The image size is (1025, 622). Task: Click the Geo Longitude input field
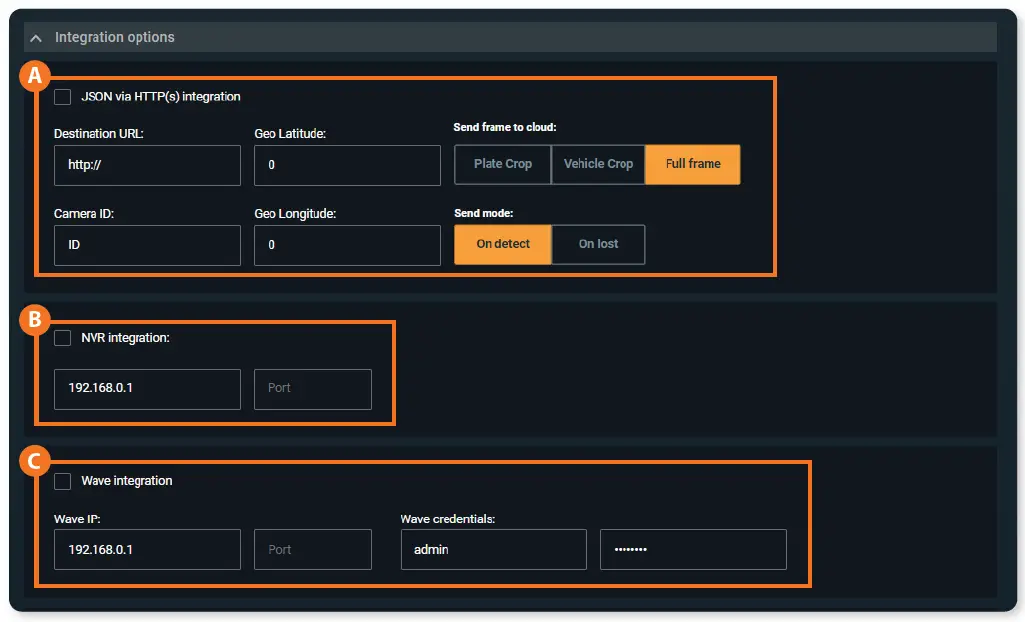click(x=347, y=245)
